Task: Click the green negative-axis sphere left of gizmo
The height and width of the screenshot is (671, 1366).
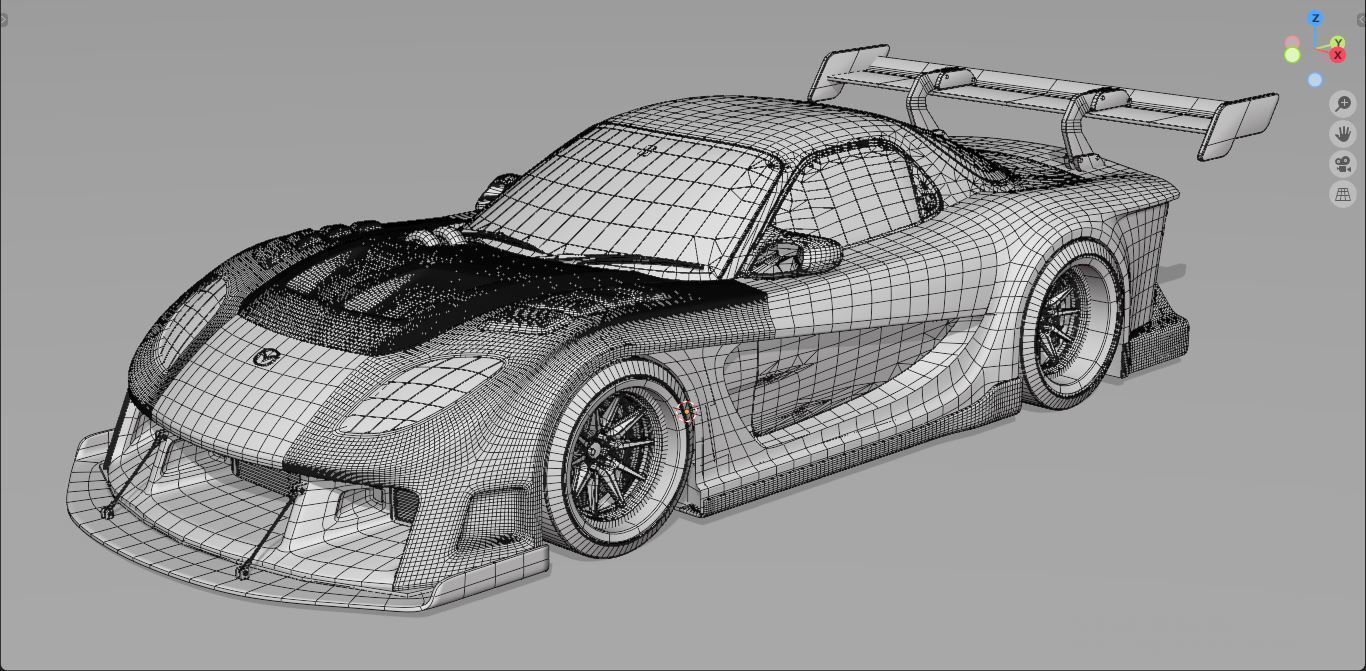Action: coord(1292,54)
